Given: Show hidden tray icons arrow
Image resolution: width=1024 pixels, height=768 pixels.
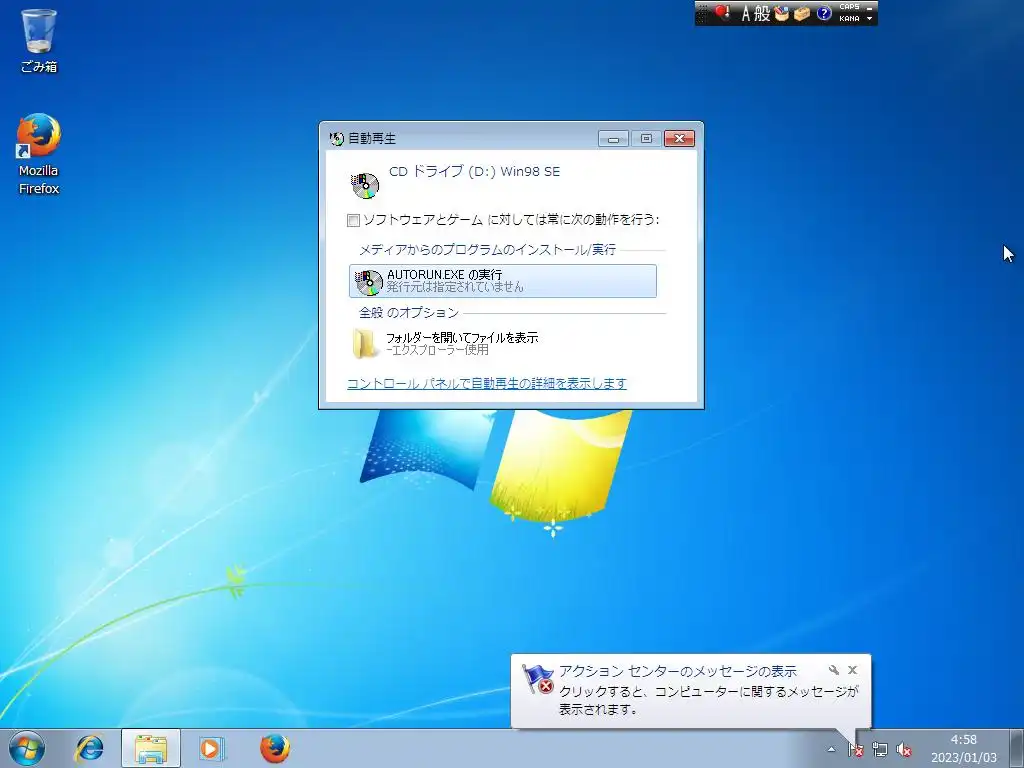Looking at the screenshot, I should point(831,749).
